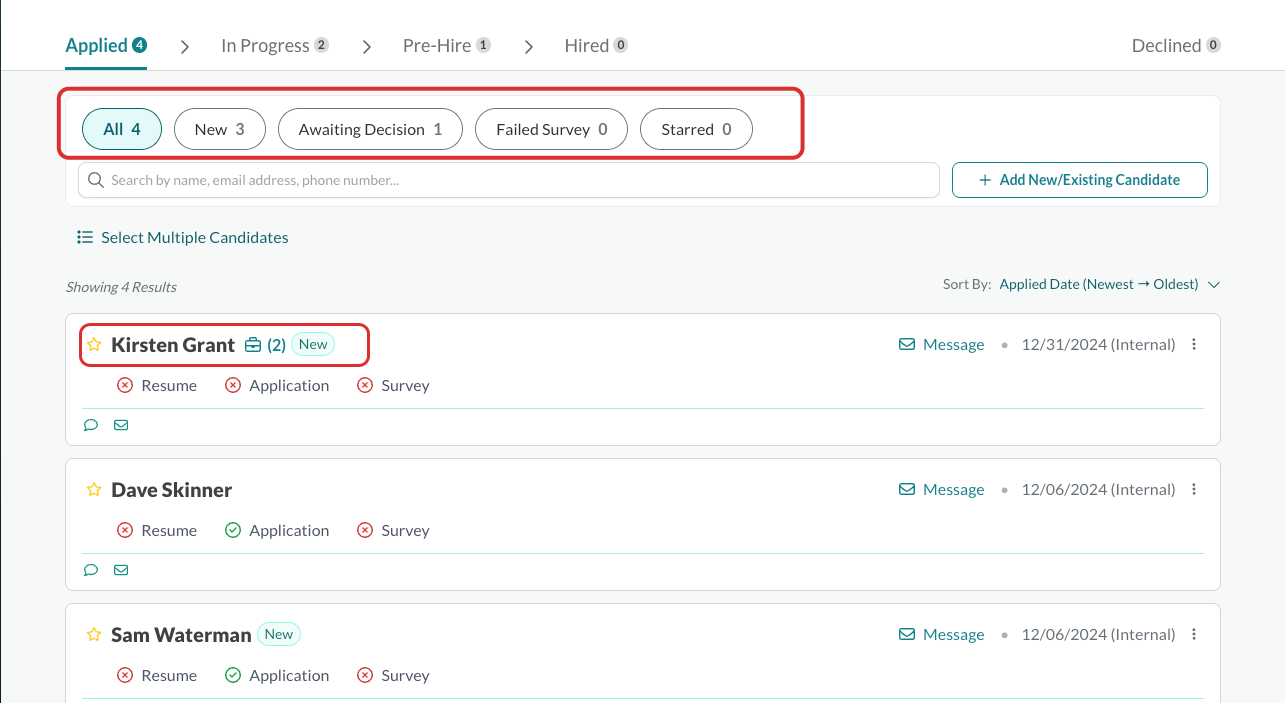Star candidate Dave Skinner
This screenshot has width=1285, height=703.
point(94,490)
